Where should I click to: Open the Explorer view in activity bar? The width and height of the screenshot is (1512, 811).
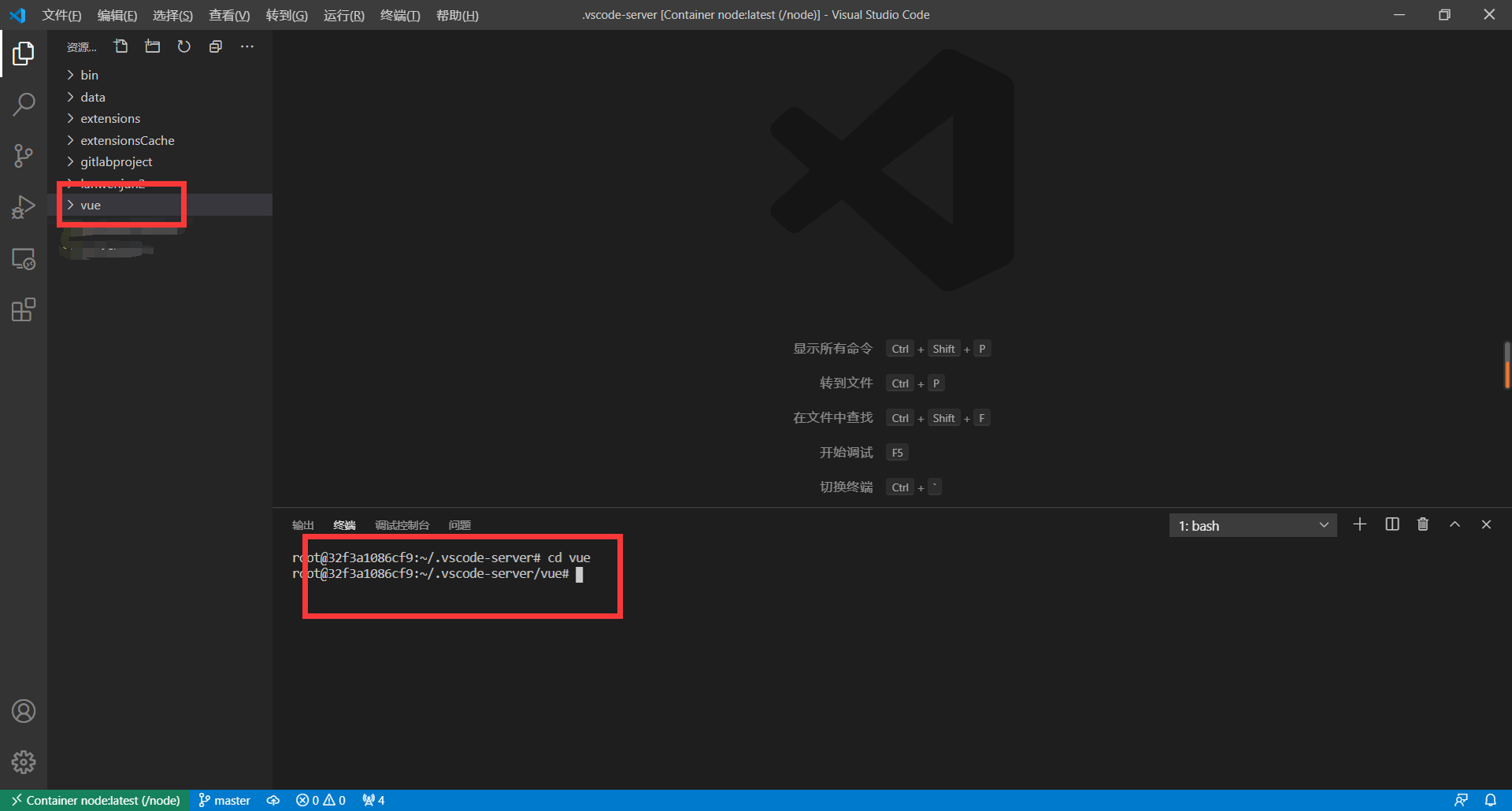(24, 54)
